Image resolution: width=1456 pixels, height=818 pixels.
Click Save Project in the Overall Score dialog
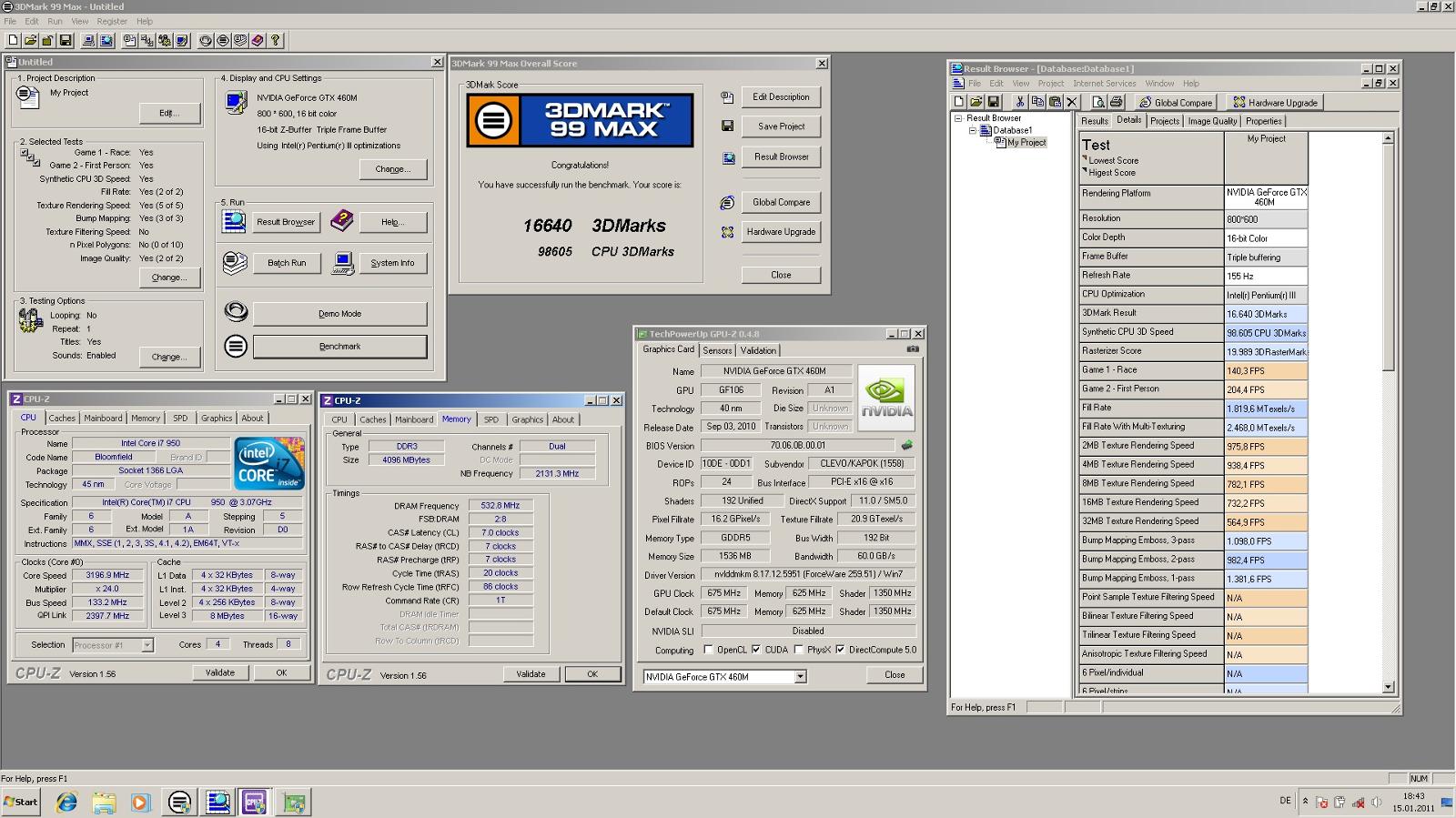click(781, 126)
